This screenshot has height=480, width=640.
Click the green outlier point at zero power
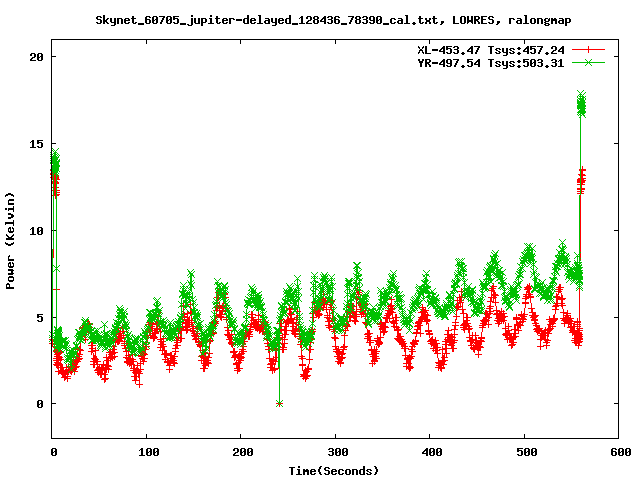[x=279, y=404]
